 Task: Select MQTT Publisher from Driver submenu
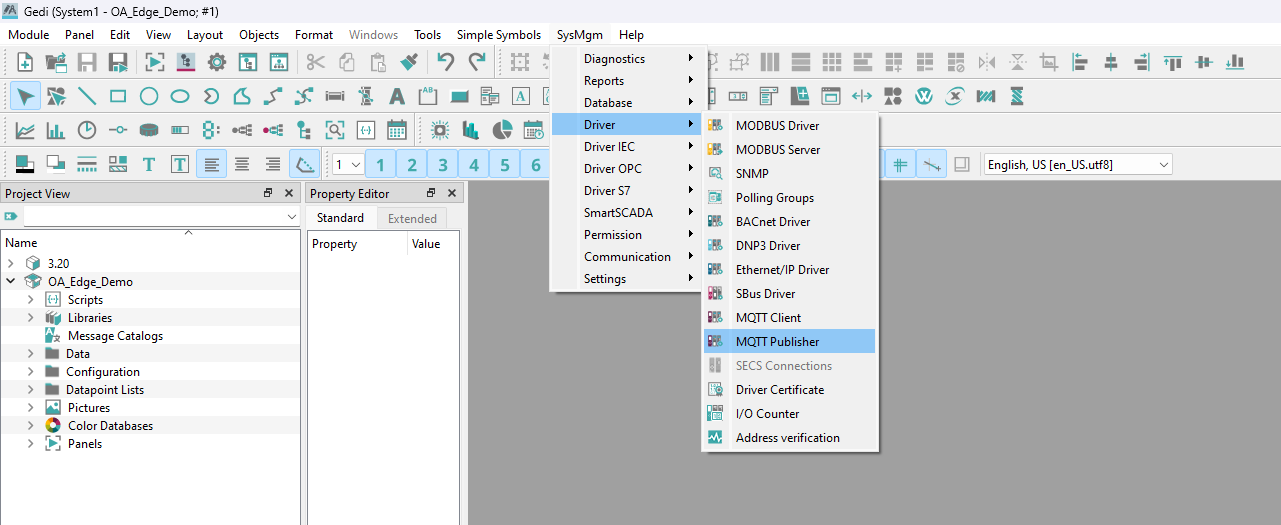(x=777, y=342)
